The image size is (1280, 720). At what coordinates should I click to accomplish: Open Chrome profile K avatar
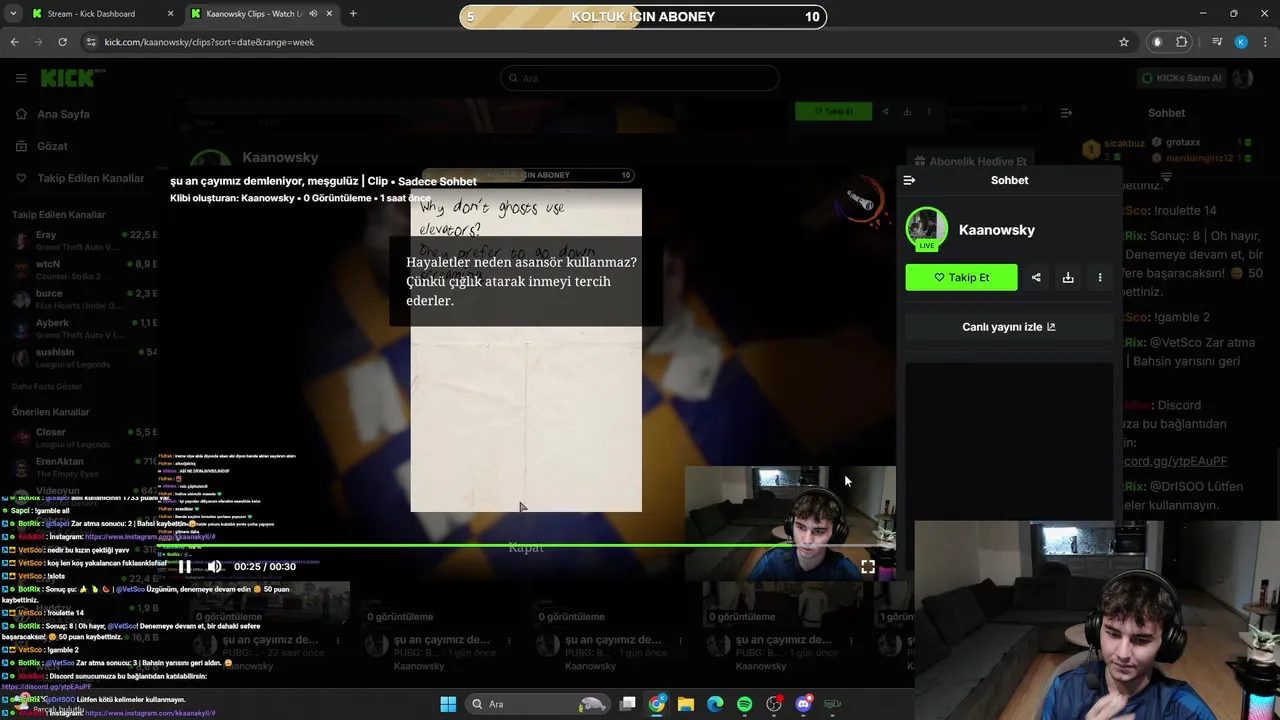(x=1241, y=42)
